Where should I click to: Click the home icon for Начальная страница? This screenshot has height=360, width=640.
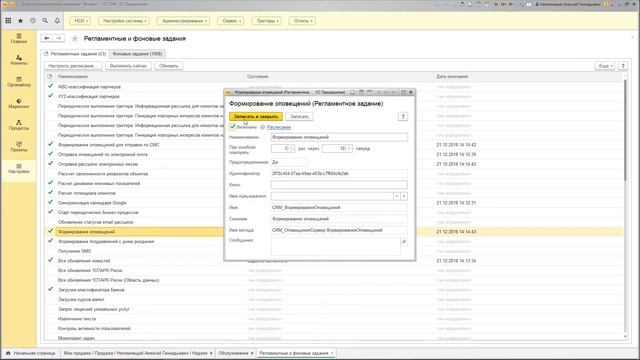8,353
